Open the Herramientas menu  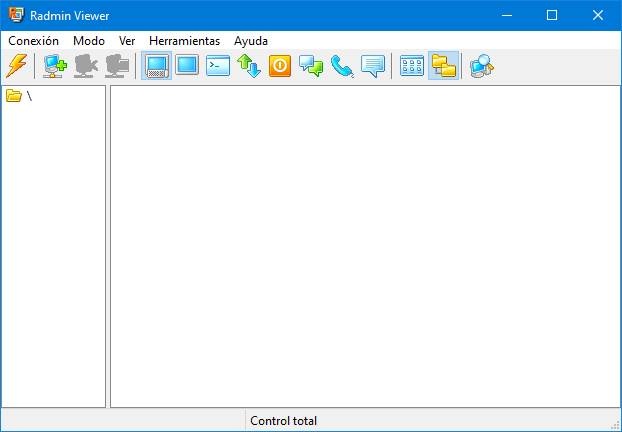(x=184, y=41)
